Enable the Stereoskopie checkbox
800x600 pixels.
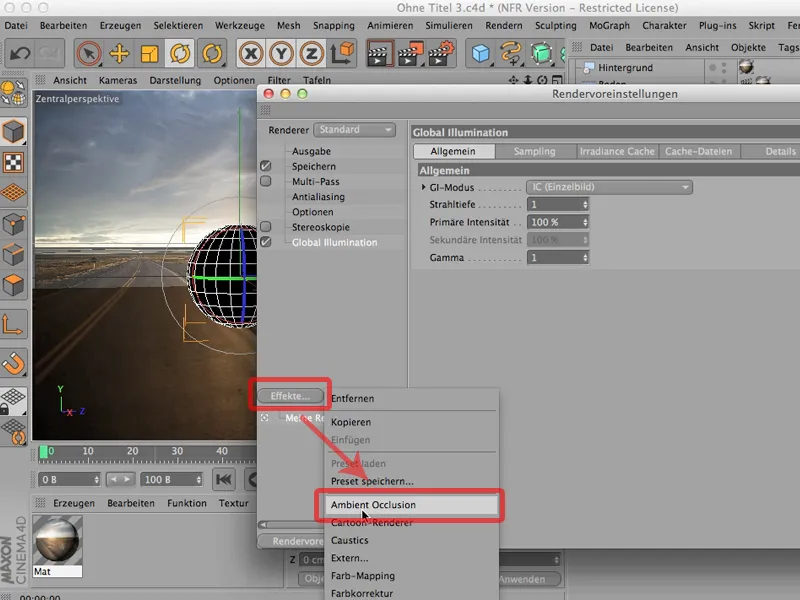coord(265,227)
